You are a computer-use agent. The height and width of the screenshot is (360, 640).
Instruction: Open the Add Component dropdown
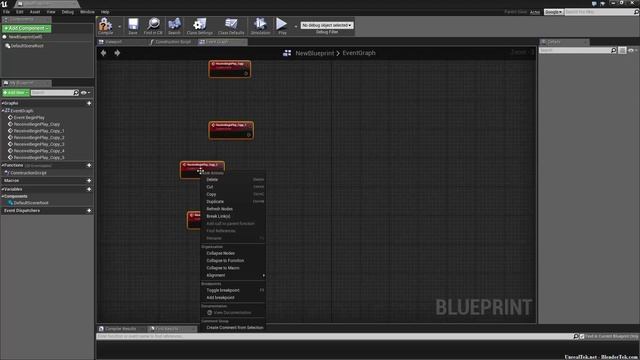pos(26,28)
